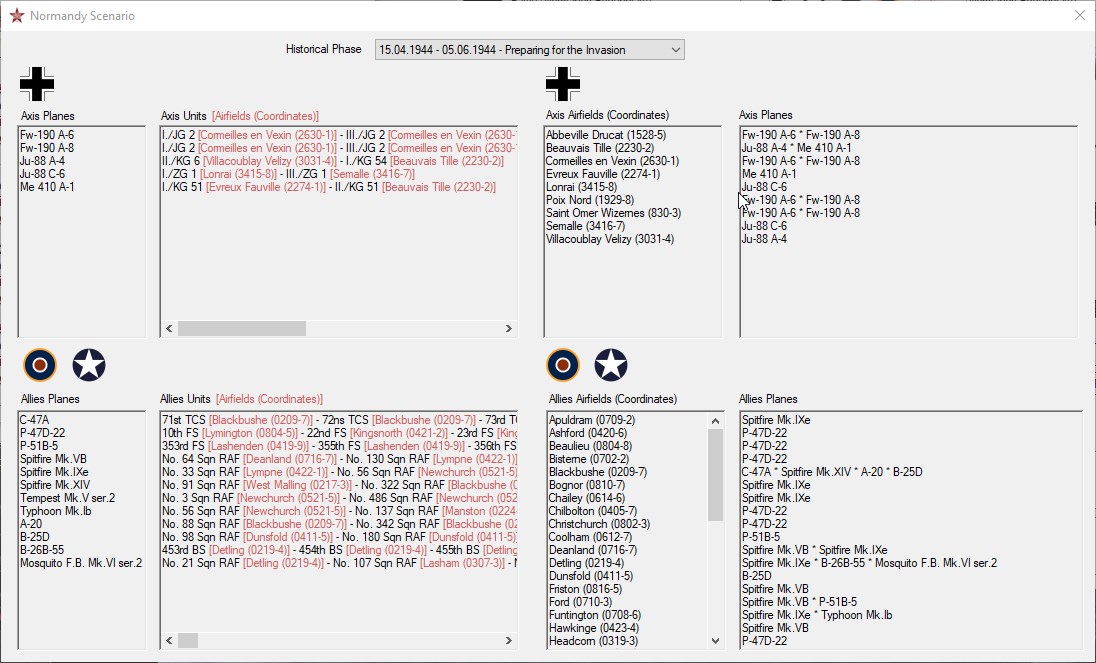Click up arrow of Allies Airfields scrollbar

pyautogui.click(x=715, y=421)
